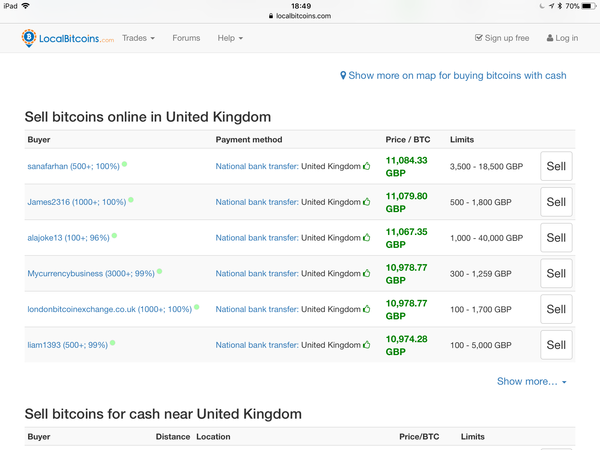Click limits 1,000 - 40,000 GBP
This screenshot has width=600, height=450.
coord(486,238)
